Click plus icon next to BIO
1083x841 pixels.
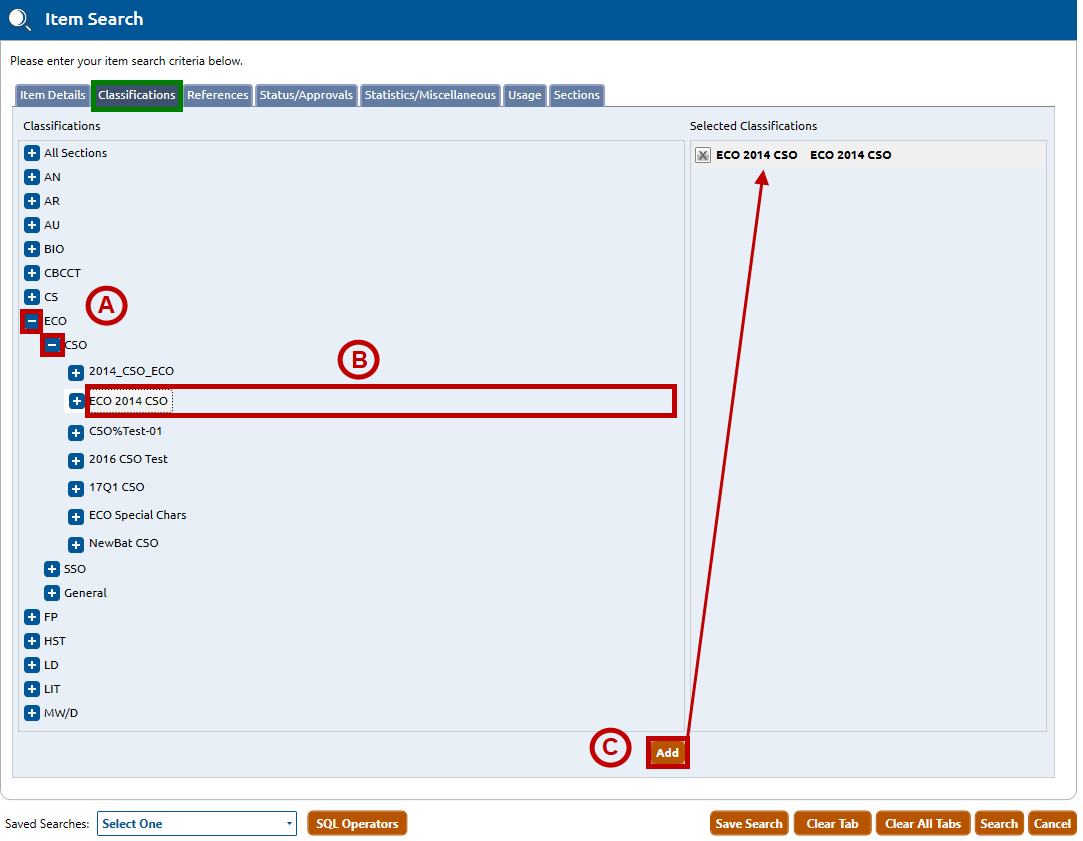(x=32, y=249)
